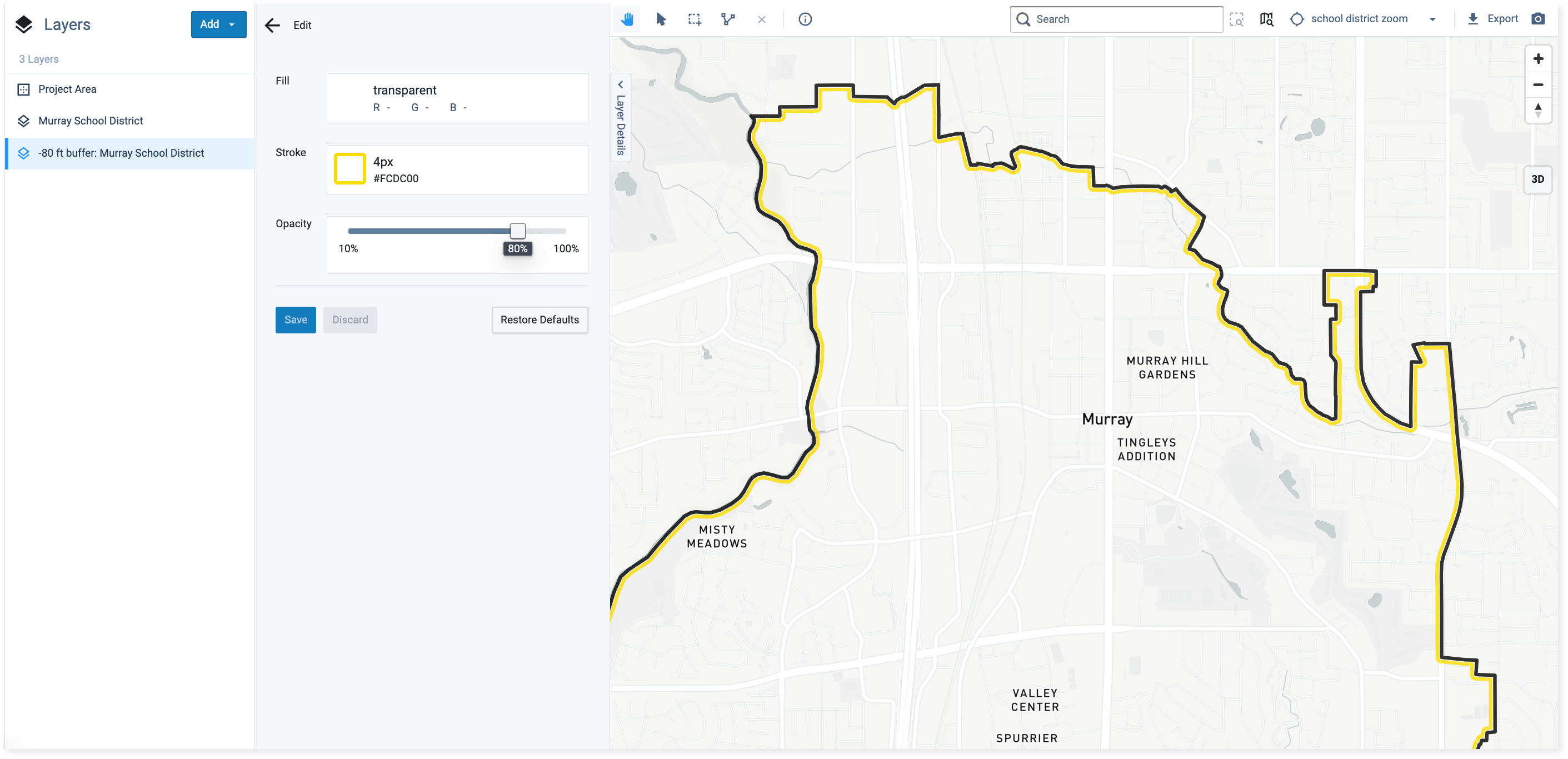
Task: Open the yellow stroke color swatch
Action: coord(349,169)
